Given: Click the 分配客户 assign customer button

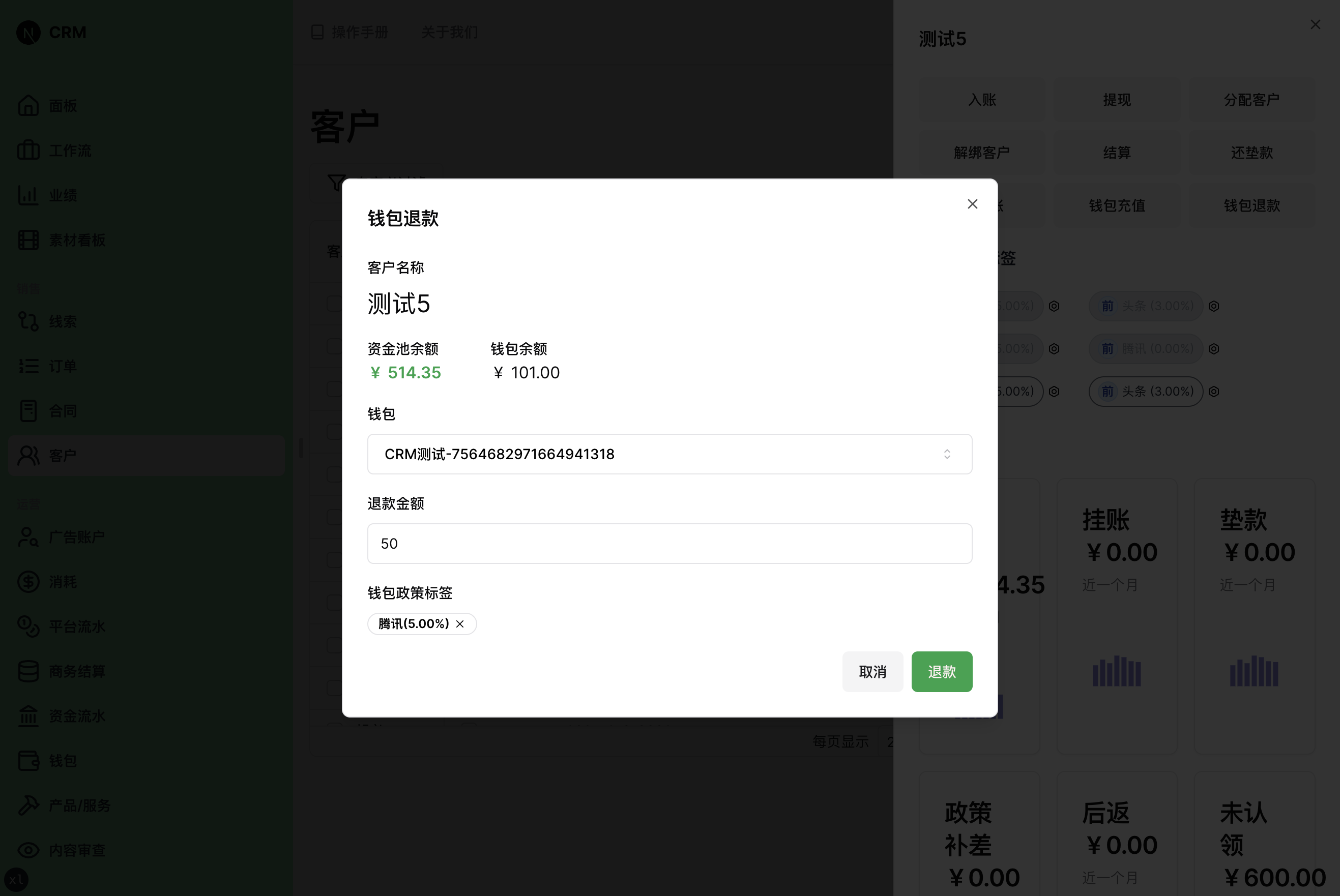Looking at the screenshot, I should [x=1251, y=100].
